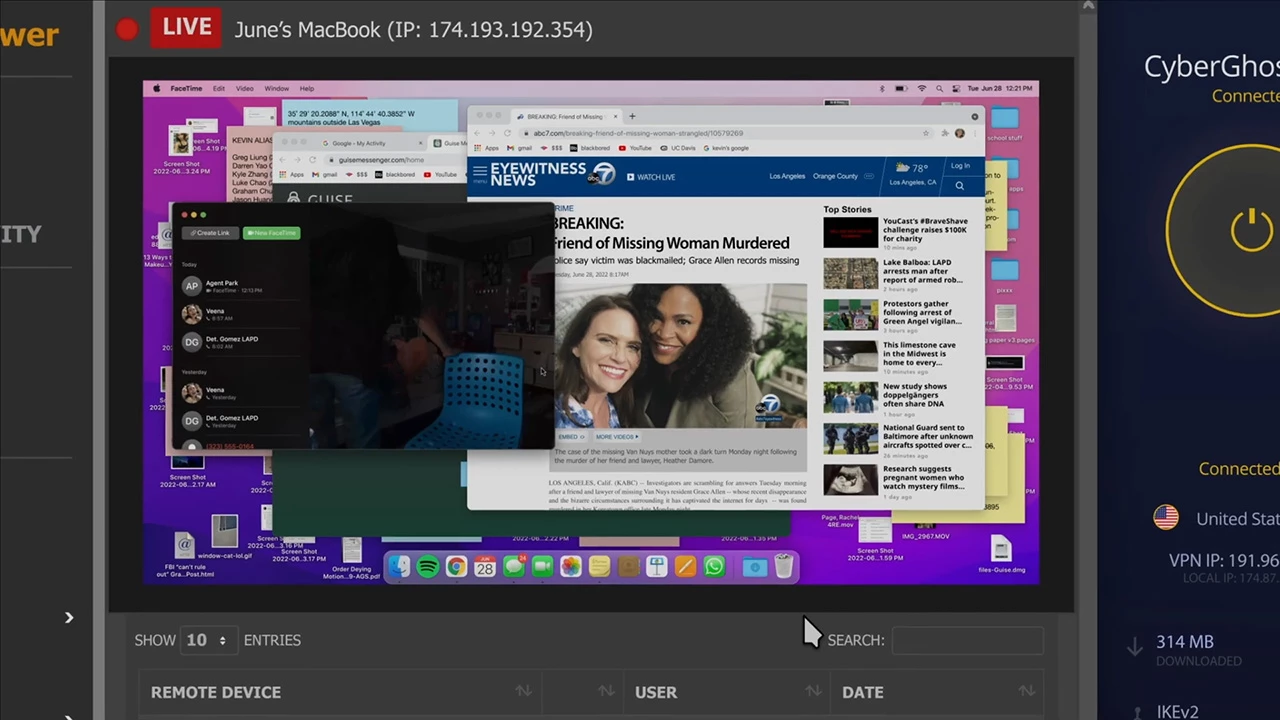Open the Help menu in menu bar
The height and width of the screenshot is (720, 1280).
click(x=306, y=88)
